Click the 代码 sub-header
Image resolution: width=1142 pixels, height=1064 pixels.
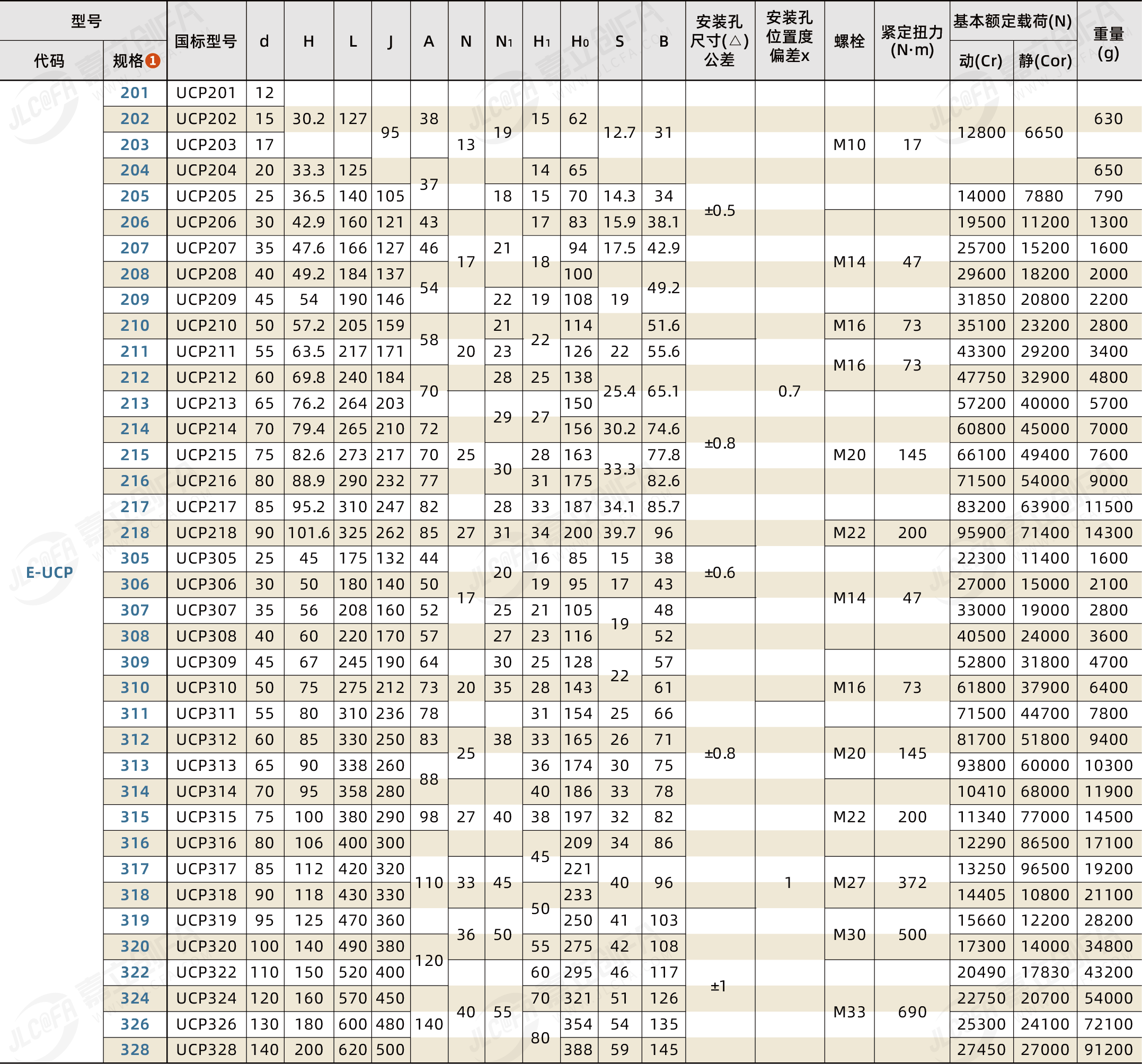coord(49,60)
